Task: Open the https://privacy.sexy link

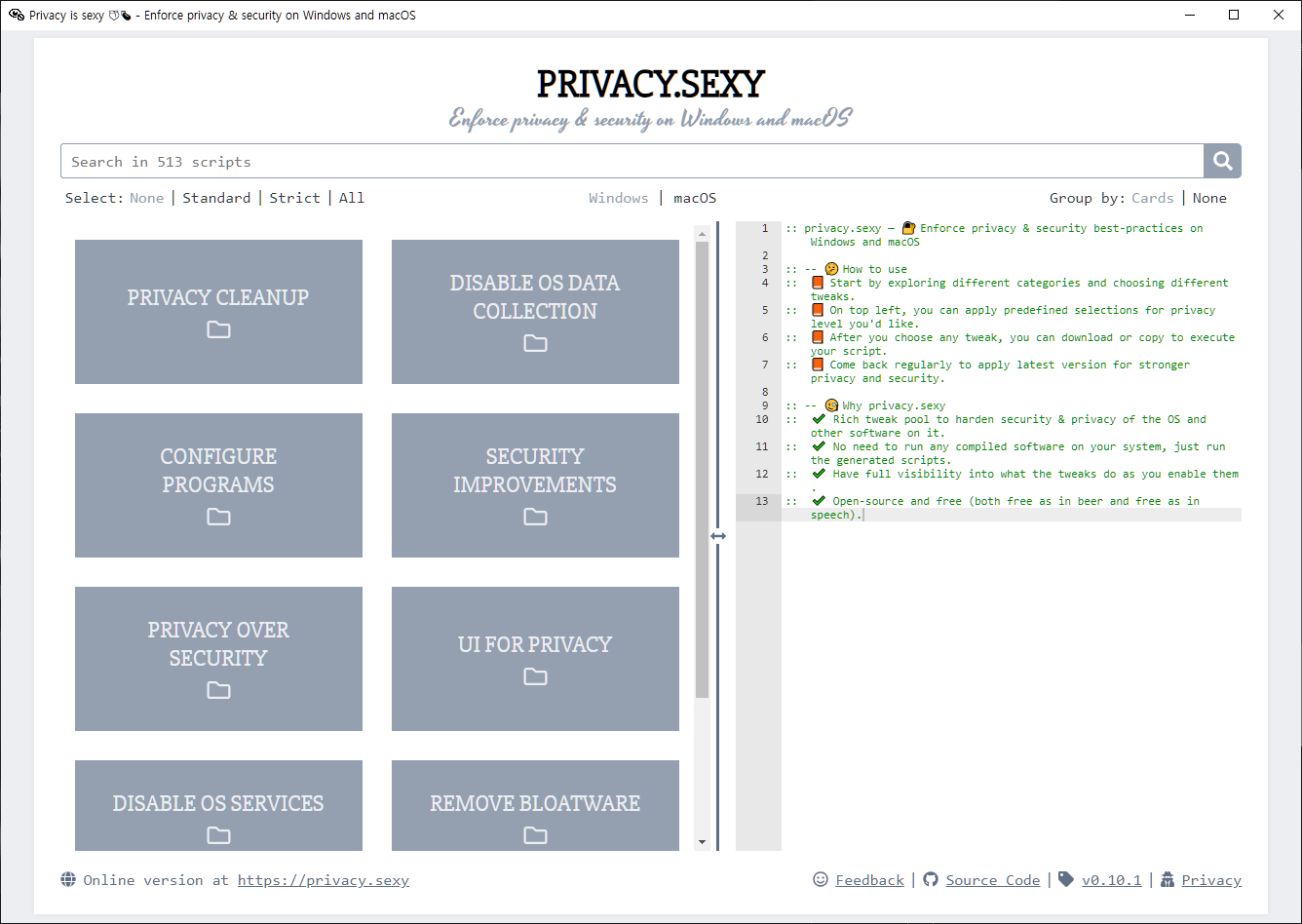Action: coord(324,880)
